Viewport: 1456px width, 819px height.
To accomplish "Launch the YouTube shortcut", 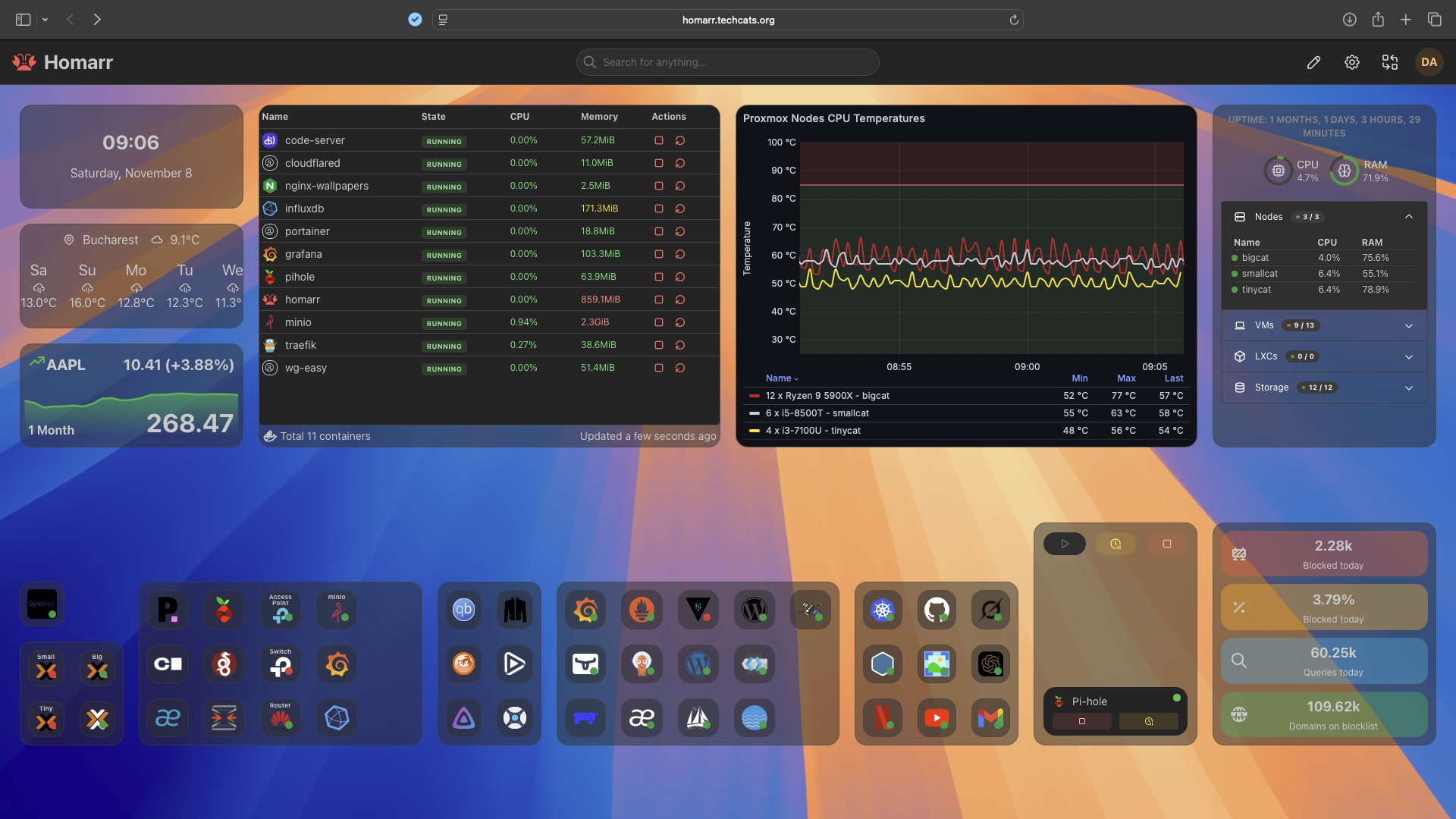I will coord(937,718).
